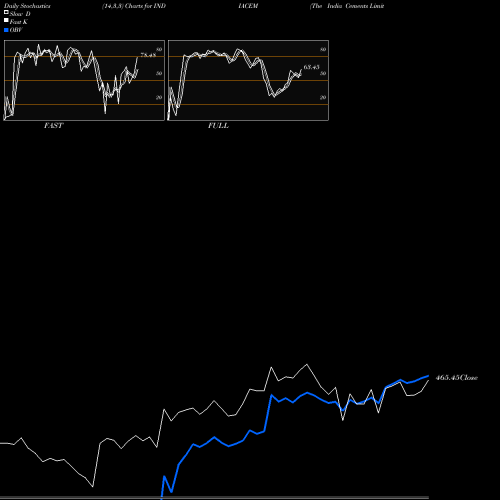Viewport: 500px width, 500px height.
Task: Click the 63.43 value in FULL chart
Action: point(311,67)
